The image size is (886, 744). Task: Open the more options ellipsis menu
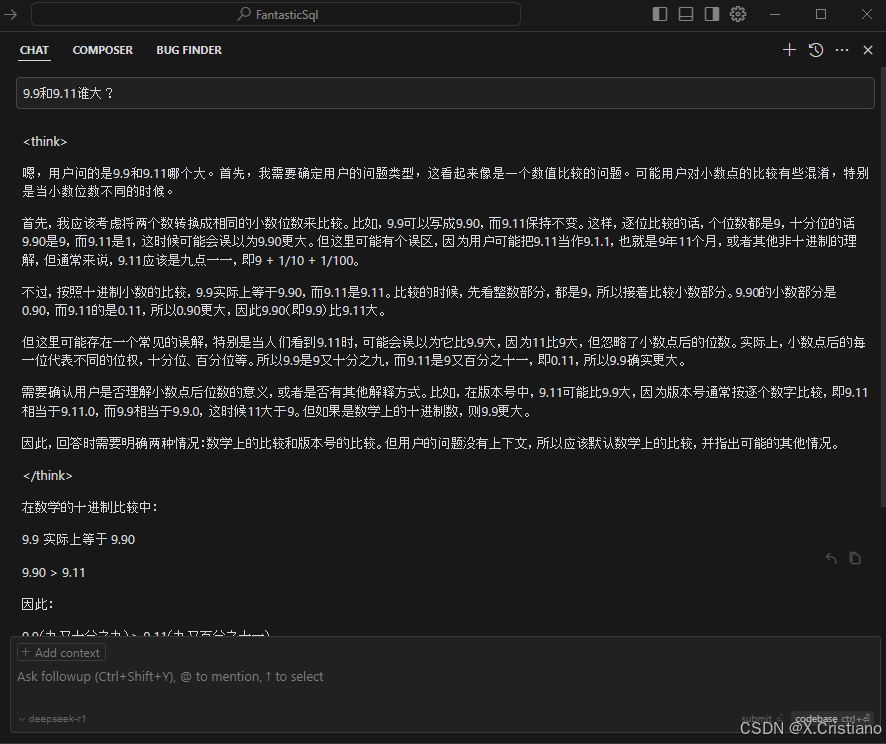click(x=842, y=50)
